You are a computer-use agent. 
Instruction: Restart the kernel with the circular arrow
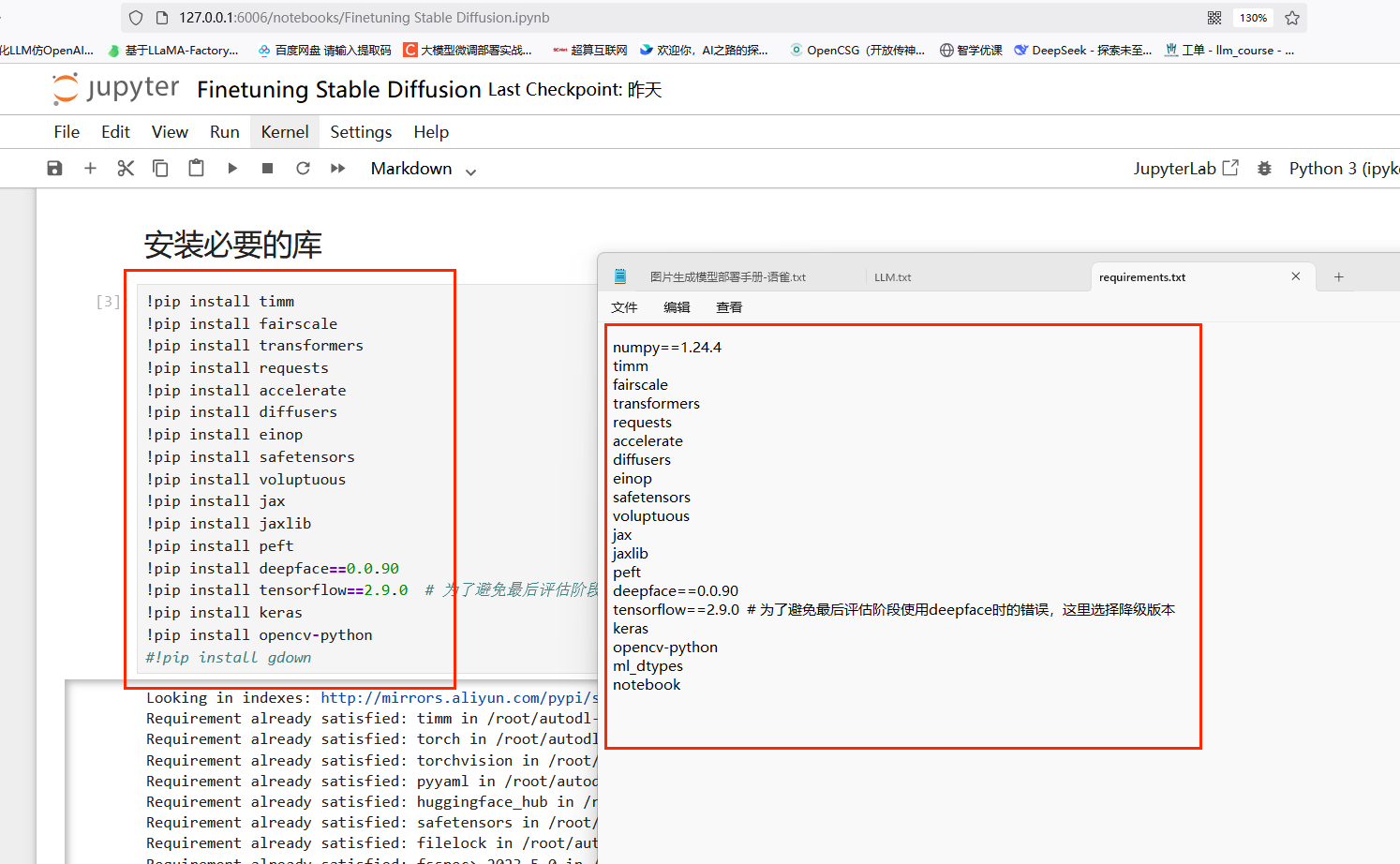click(303, 169)
